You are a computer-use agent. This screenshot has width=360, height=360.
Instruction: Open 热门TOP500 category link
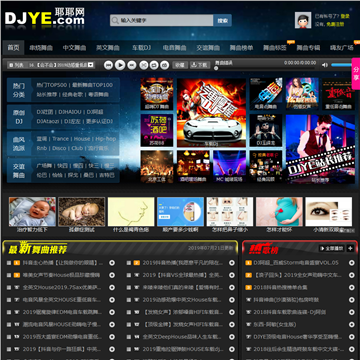point(52,85)
